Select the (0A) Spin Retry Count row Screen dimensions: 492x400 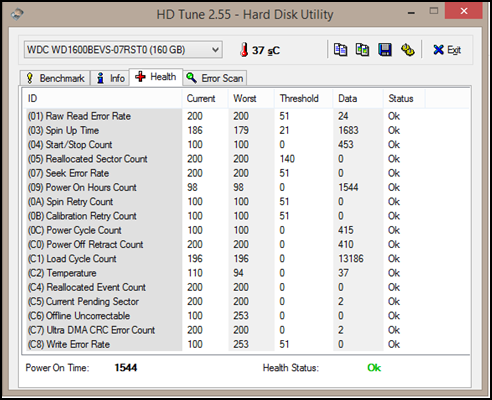click(247, 202)
